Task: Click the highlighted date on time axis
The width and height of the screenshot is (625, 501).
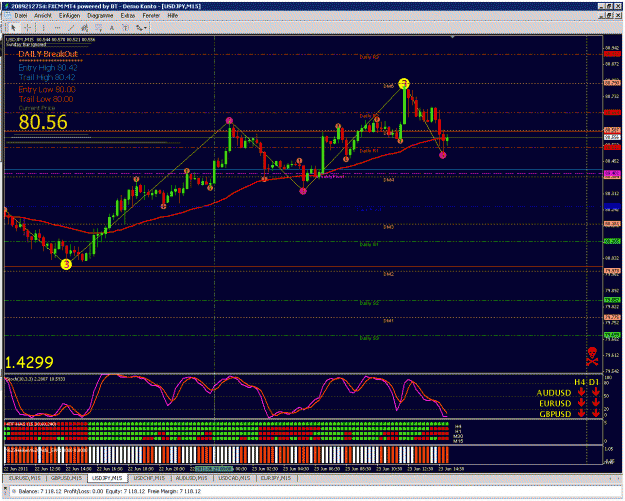Action: tap(214, 469)
